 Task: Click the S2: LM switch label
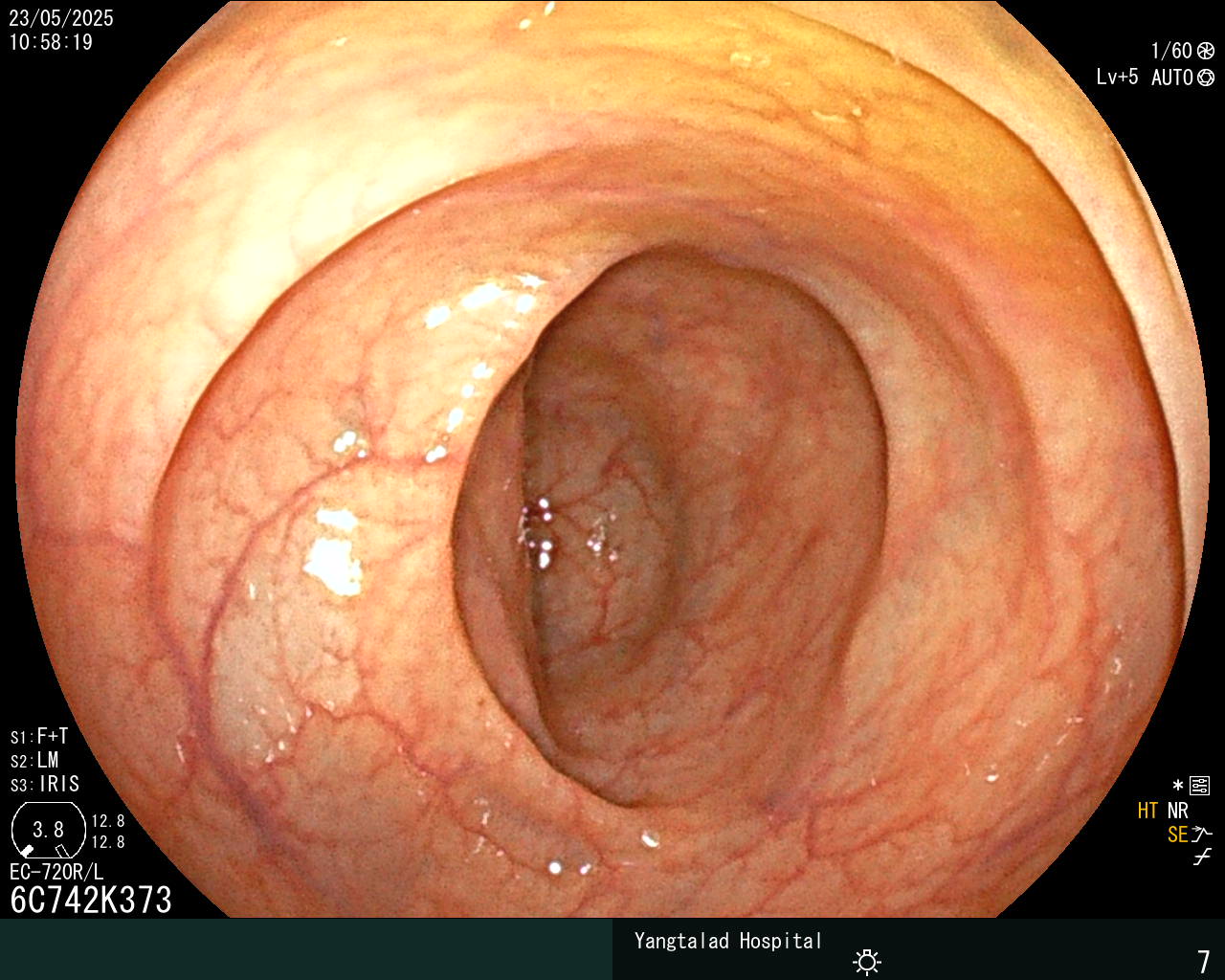(x=34, y=761)
